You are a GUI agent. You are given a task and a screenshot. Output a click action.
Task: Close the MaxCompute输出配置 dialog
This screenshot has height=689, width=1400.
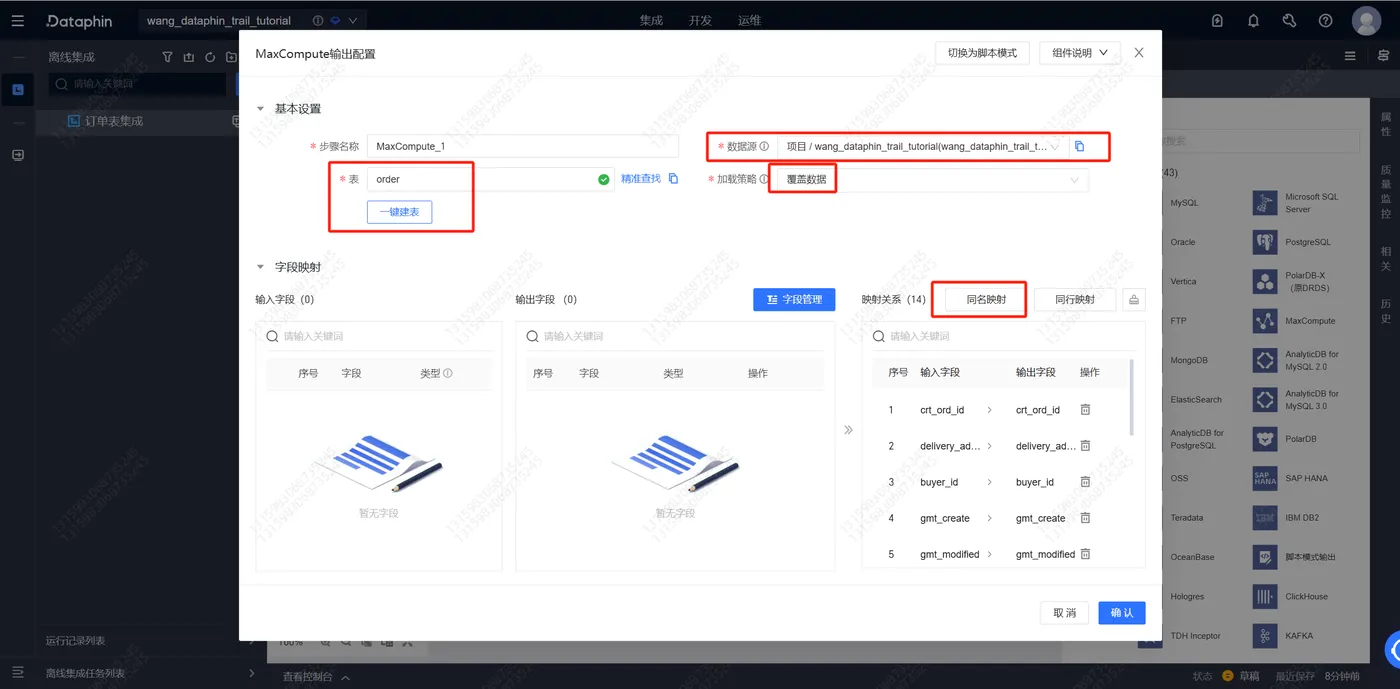1139,53
